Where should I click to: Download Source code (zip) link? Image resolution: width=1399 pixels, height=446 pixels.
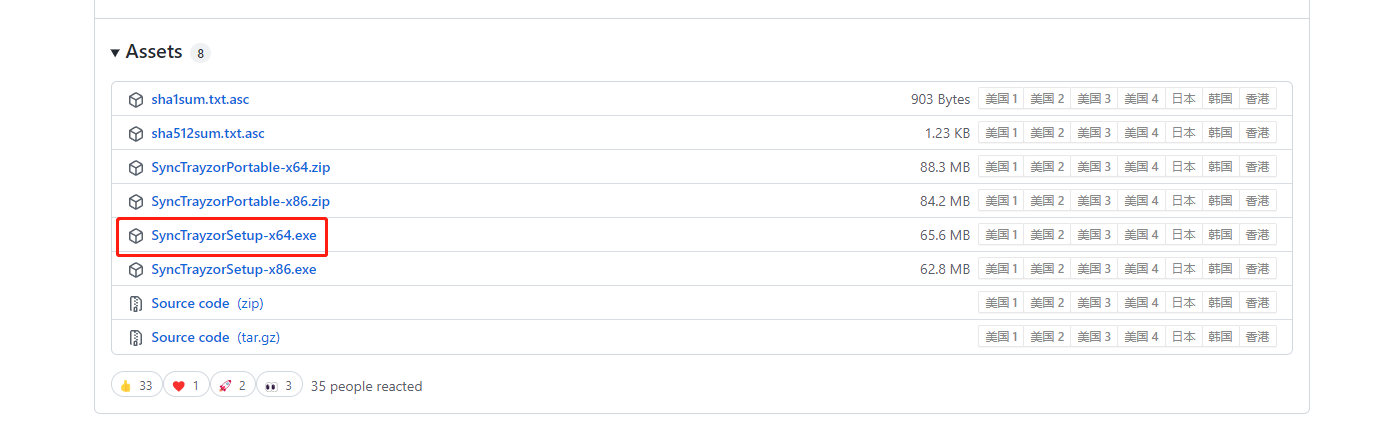tap(190, 303)
